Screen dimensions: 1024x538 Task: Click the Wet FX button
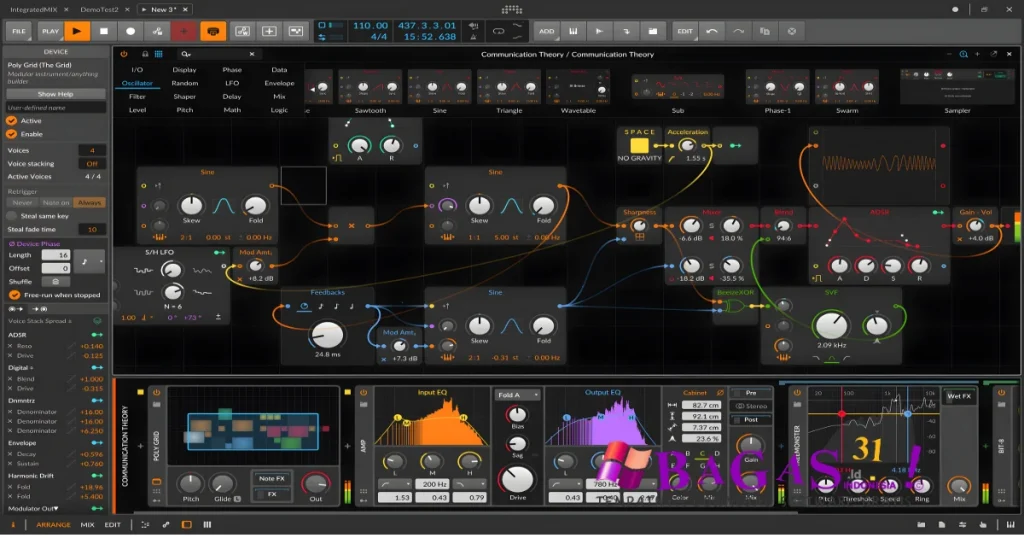click(x=959, y=396)
